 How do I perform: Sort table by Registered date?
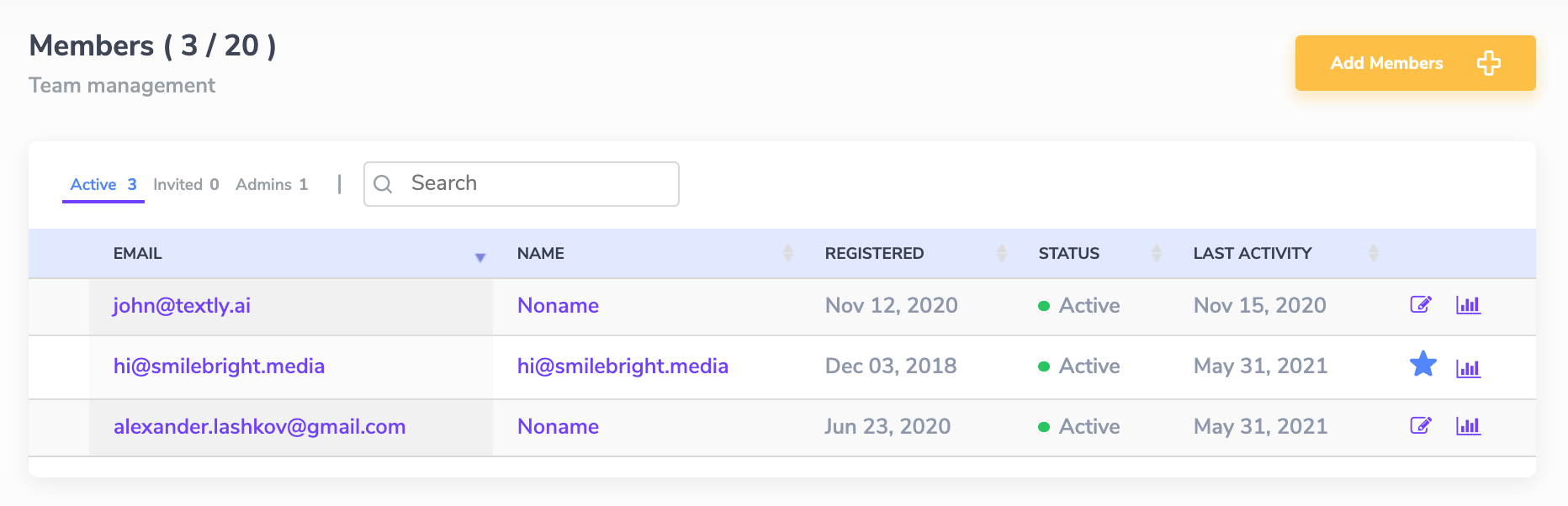point(1001,253)
